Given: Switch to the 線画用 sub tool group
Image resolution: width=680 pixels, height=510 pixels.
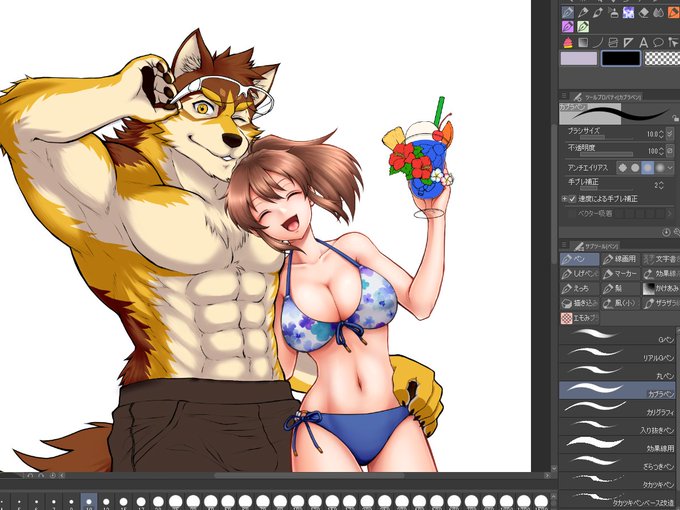Looking at the screenshot, I should click(621, 259).
